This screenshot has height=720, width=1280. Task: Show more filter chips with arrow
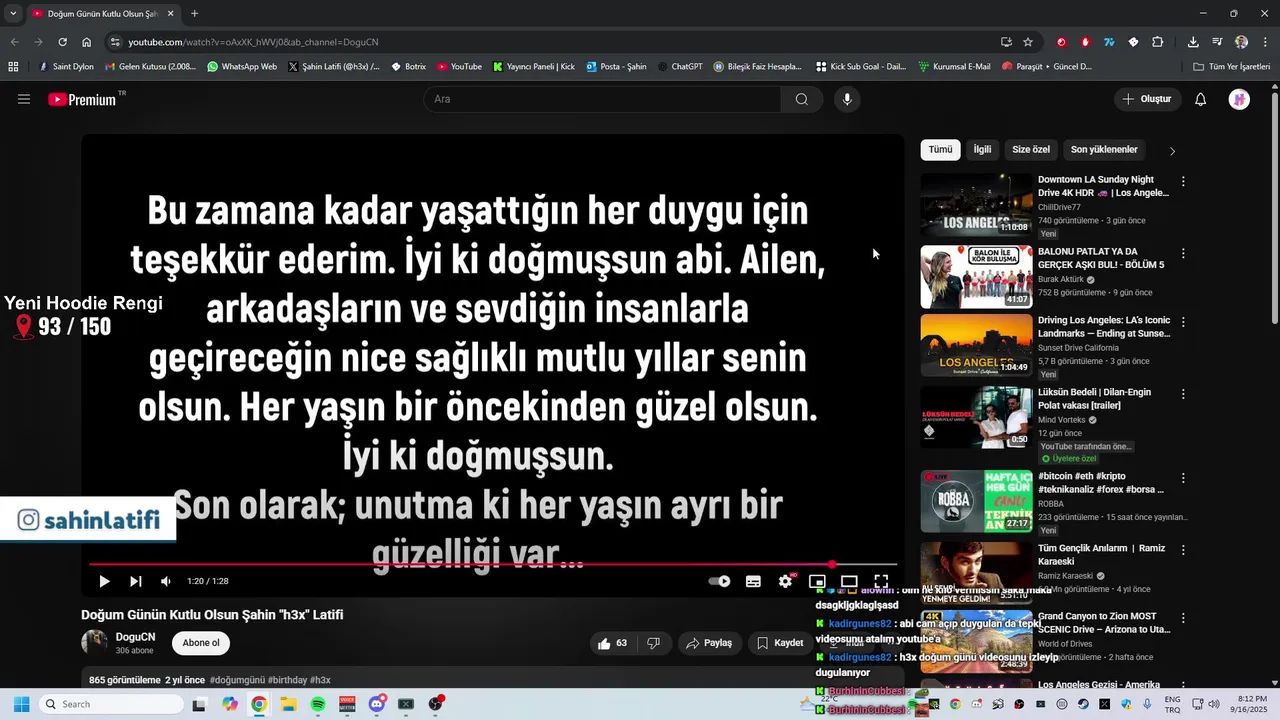[1172, 150]
